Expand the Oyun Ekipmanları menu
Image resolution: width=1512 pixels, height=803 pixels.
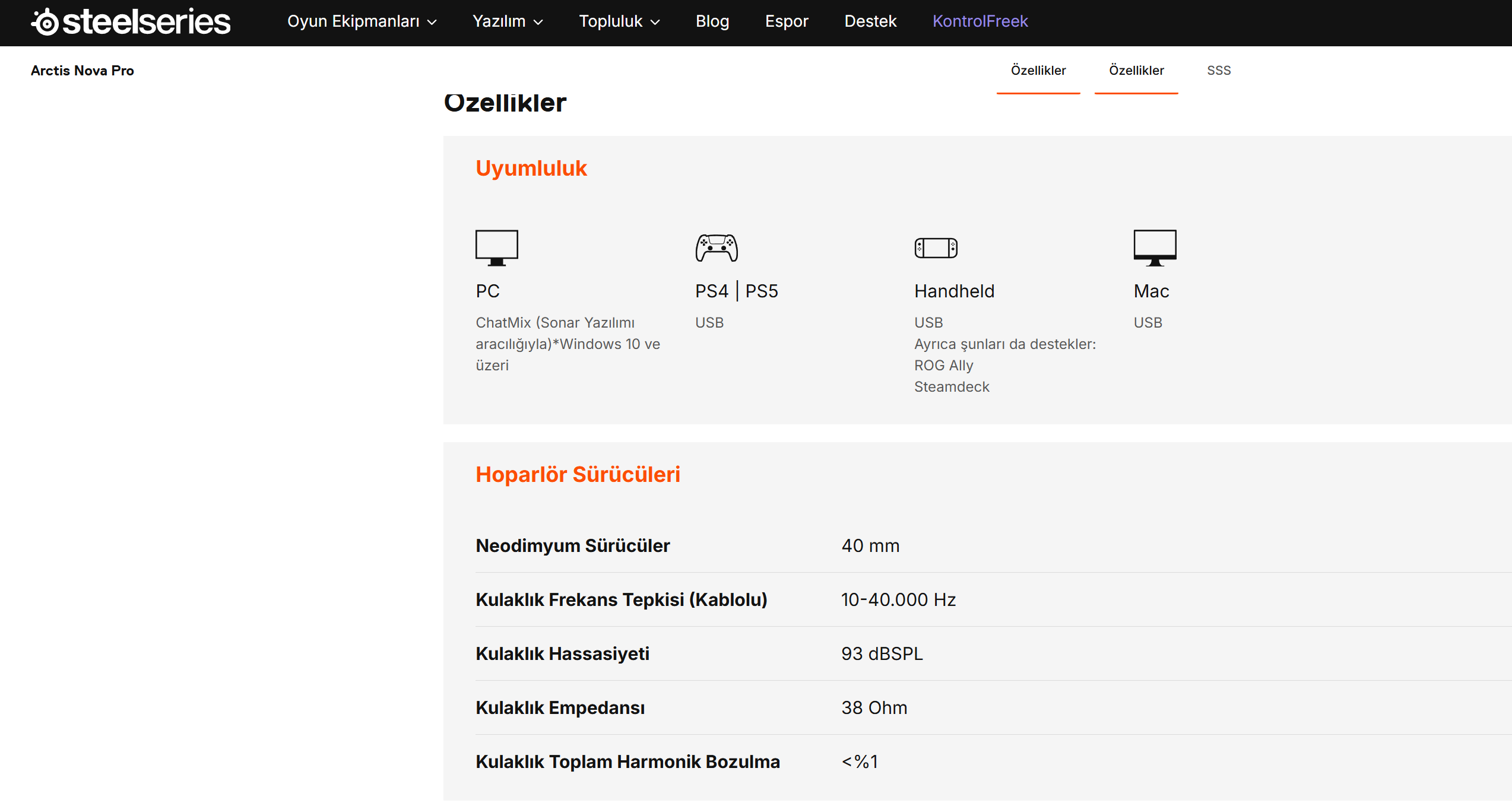click(x=362, y=21)
